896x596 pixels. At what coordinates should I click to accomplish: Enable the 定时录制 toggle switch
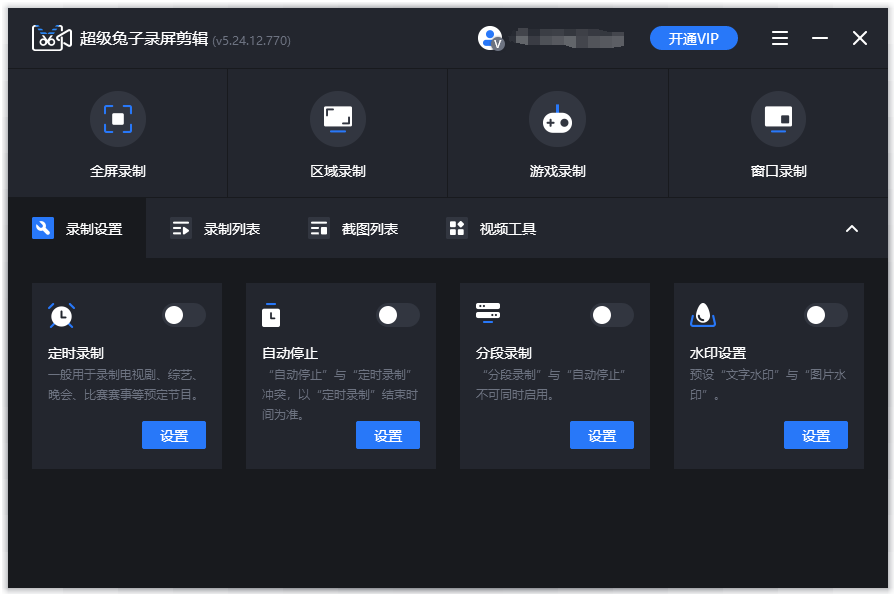coord(184,315)
